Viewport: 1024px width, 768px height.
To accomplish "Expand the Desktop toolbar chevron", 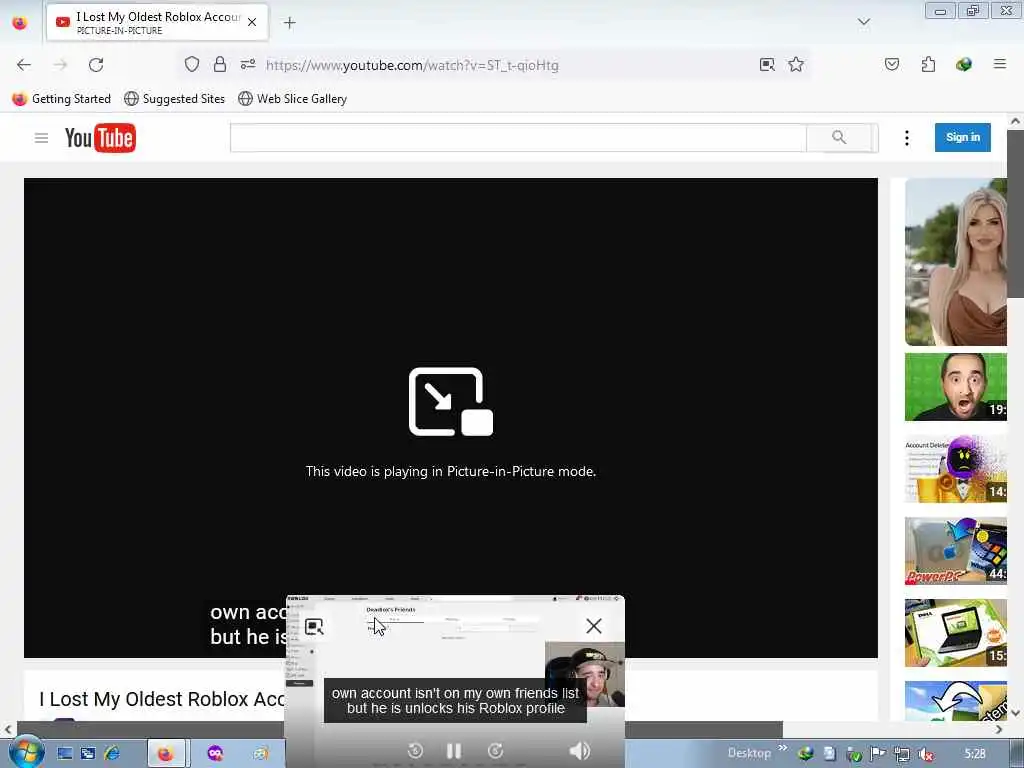I will [x=782, y=748].
